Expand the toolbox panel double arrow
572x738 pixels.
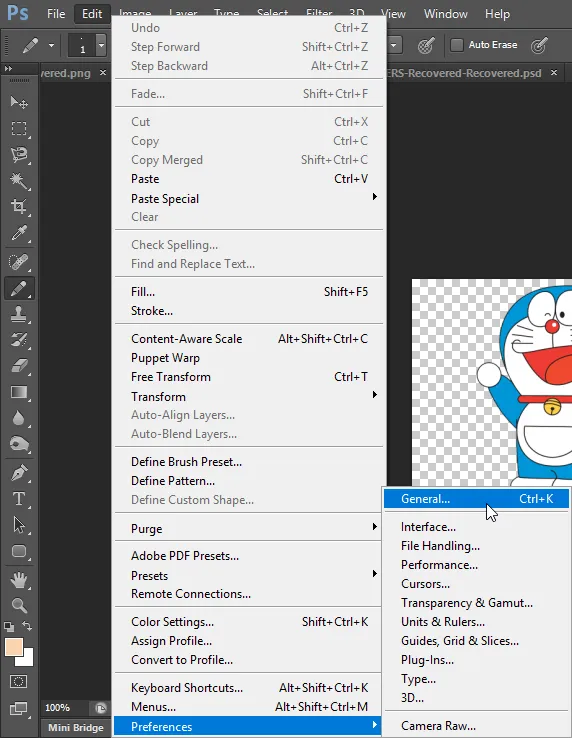8,69
